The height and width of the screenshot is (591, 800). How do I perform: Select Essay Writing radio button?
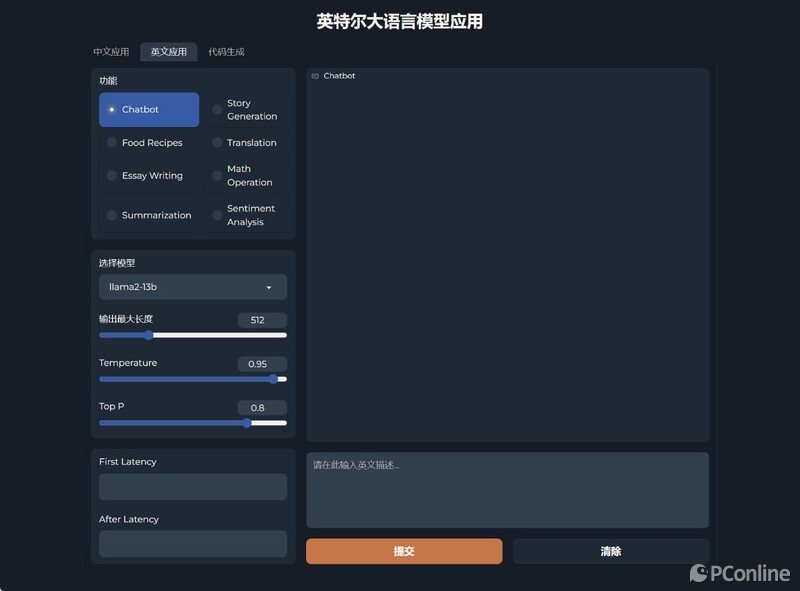[148, 176]
